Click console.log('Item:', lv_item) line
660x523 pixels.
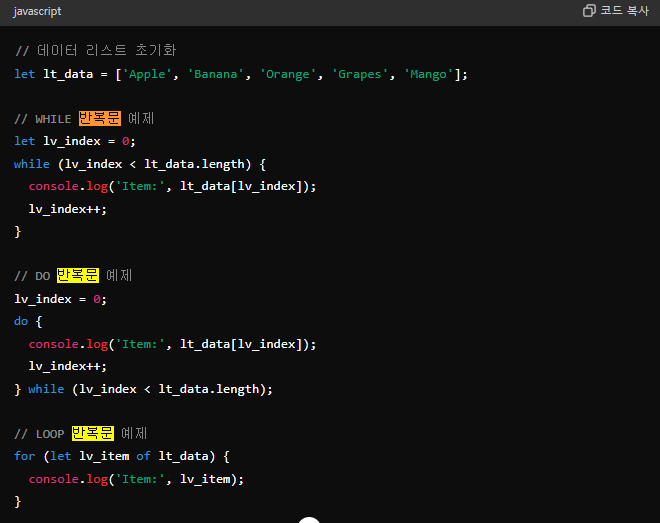click(136, 479)
